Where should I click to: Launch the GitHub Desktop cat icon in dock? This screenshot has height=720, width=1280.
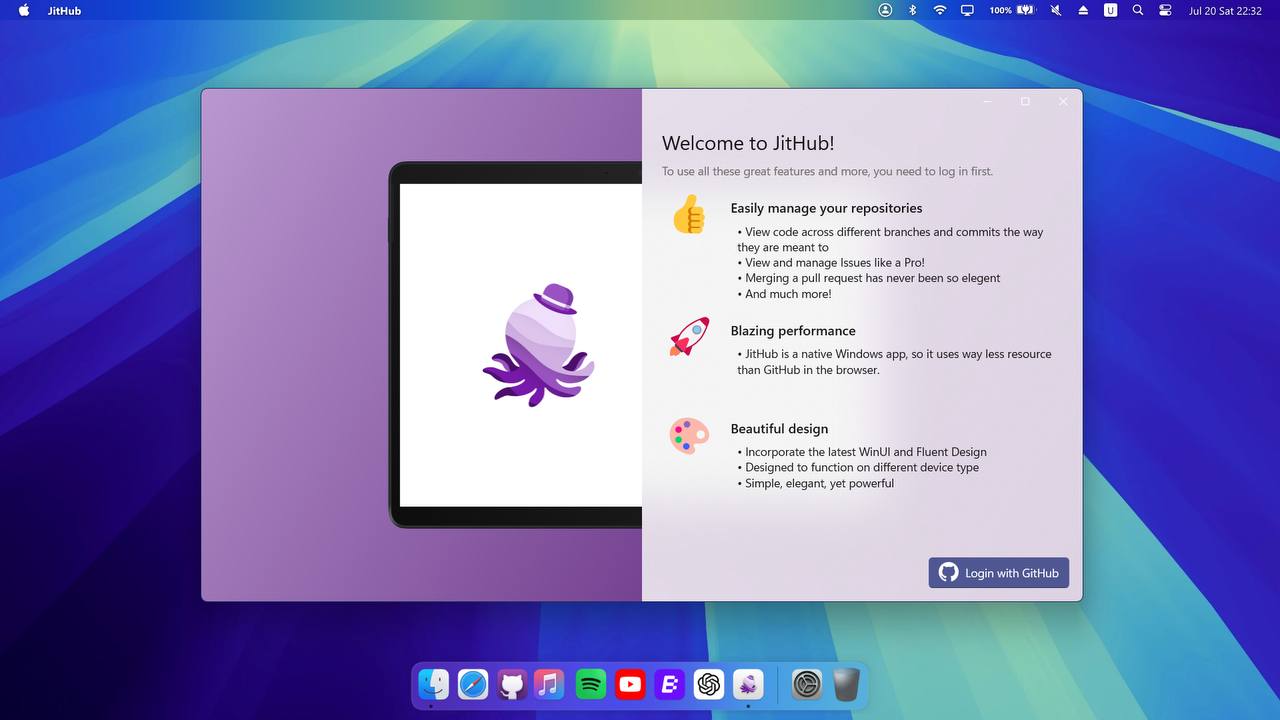512,684
